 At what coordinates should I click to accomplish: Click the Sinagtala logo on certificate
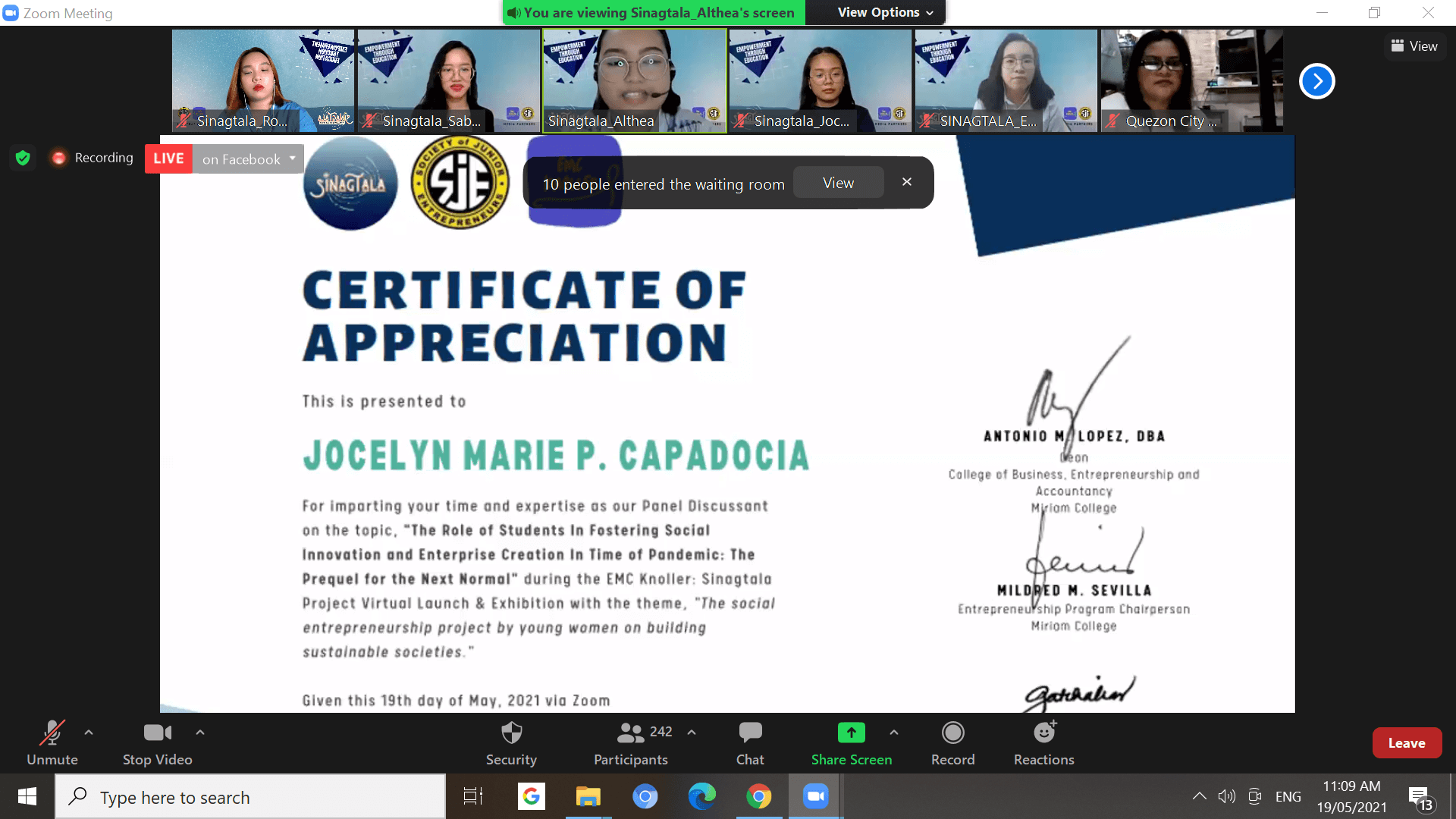[350, 183]
